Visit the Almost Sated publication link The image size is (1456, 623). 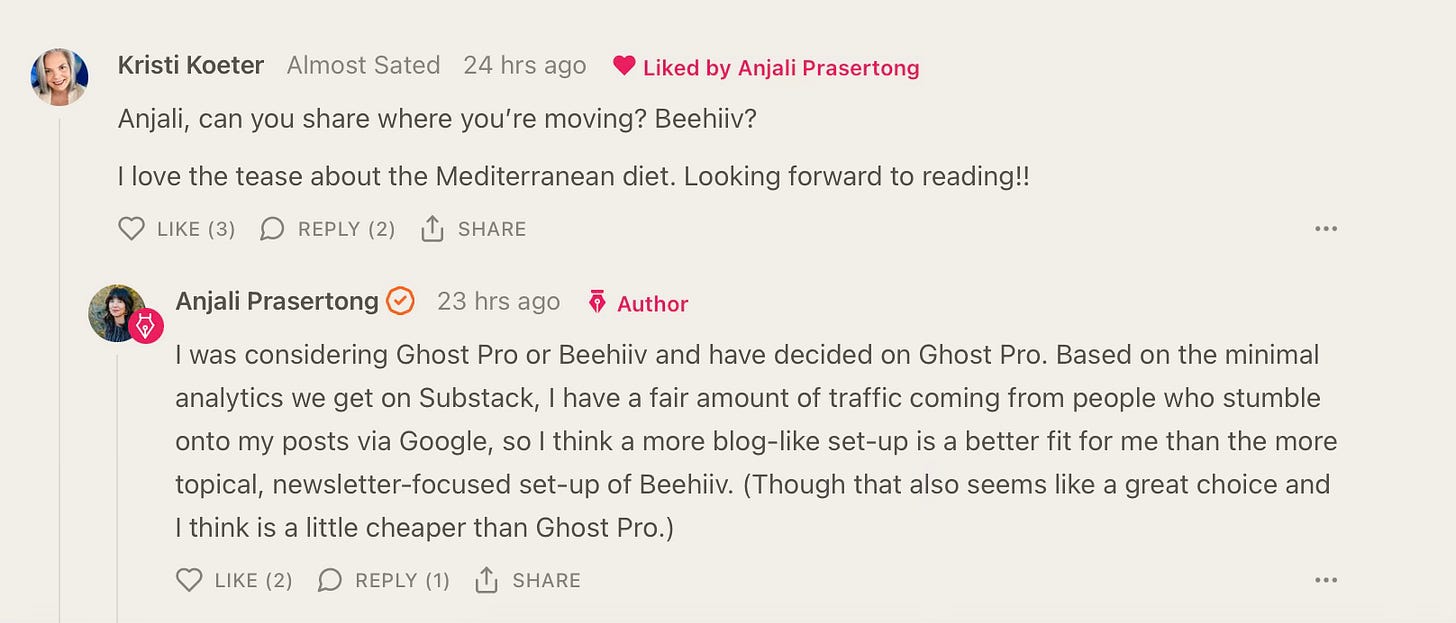364,65
